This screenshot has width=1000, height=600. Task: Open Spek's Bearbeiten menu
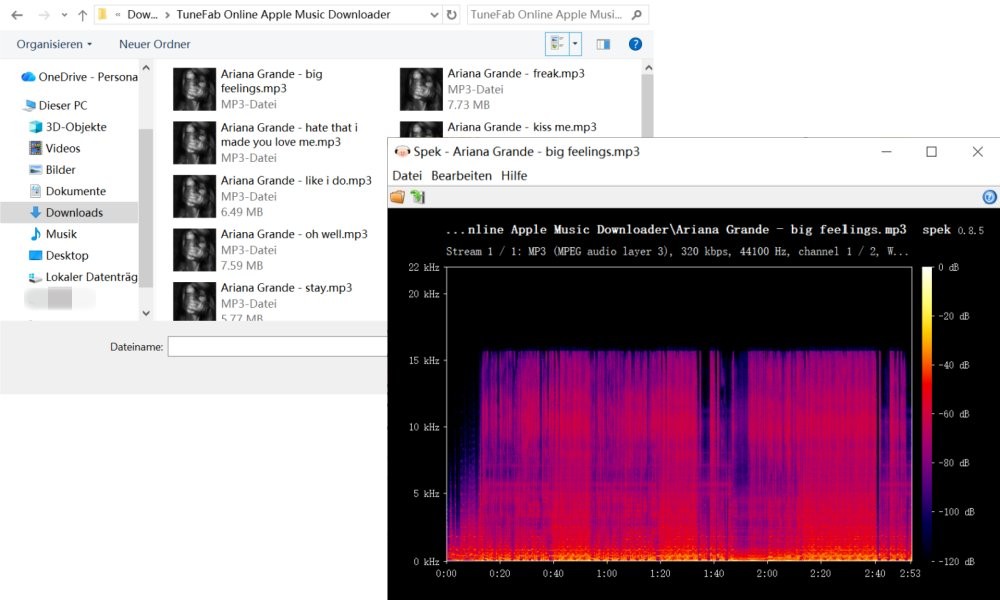pos(461,175)
